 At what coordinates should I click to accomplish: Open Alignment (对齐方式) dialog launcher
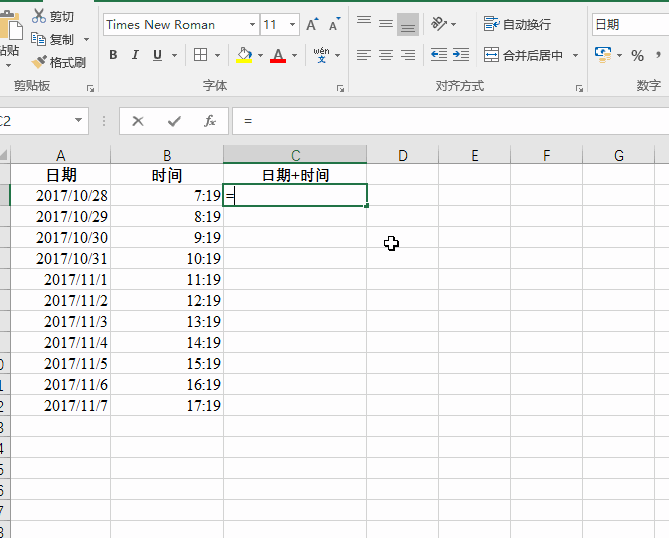click(579, 88)
